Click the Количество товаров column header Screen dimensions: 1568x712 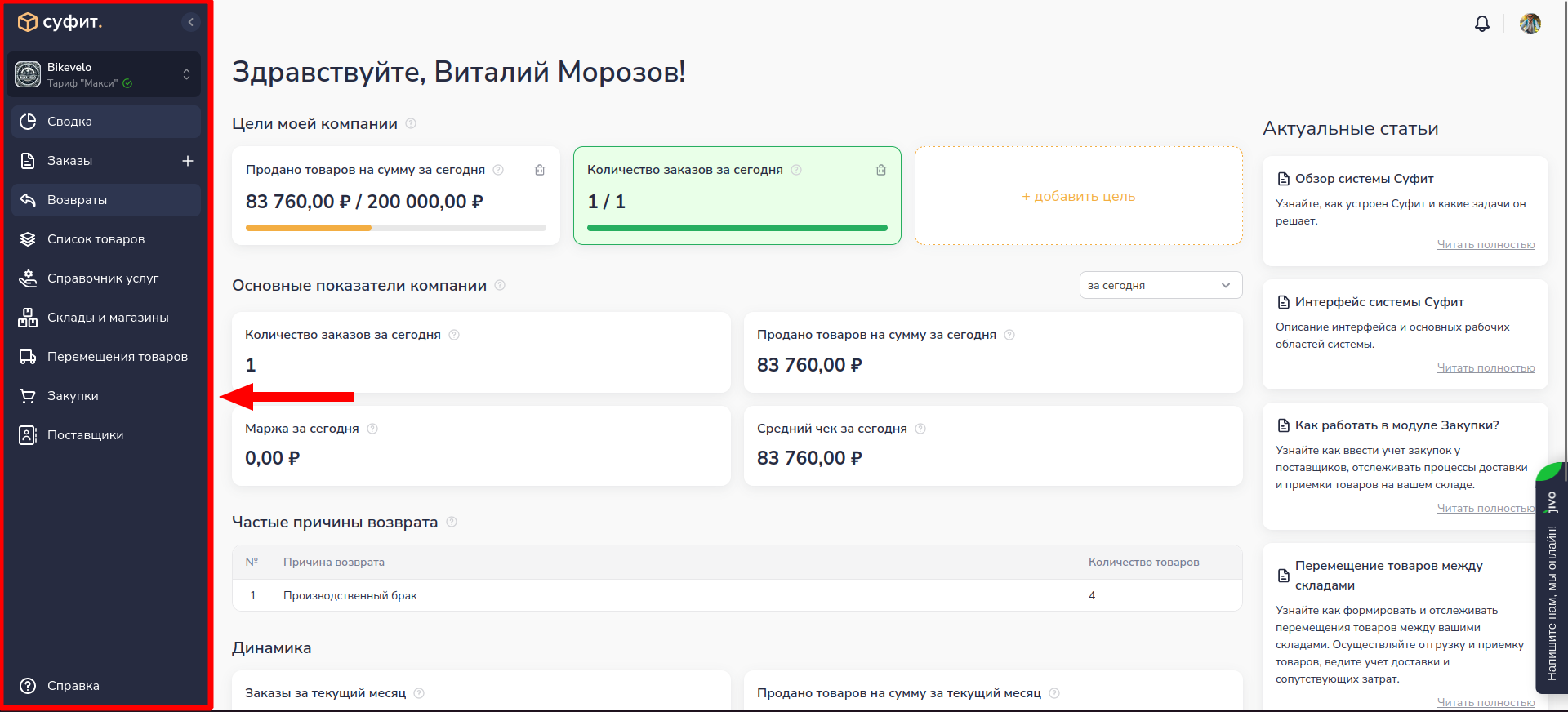(x=1144, y=562)
